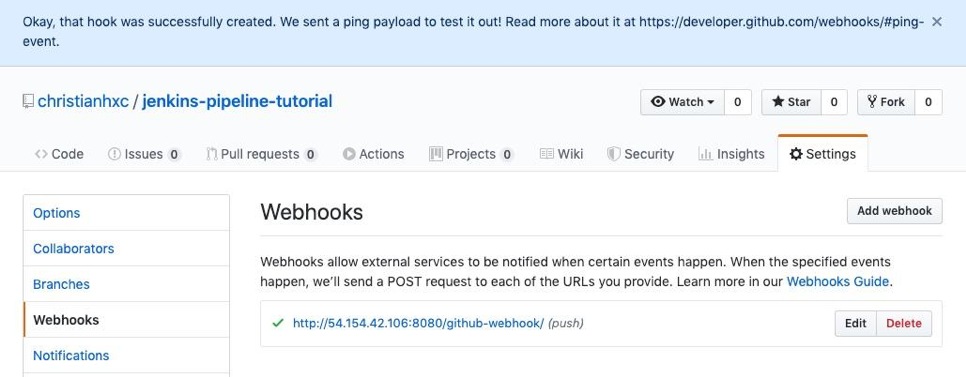
Task: Click the eye icon on Watch button
Action: pyautogui.click(x=658, y=102)
